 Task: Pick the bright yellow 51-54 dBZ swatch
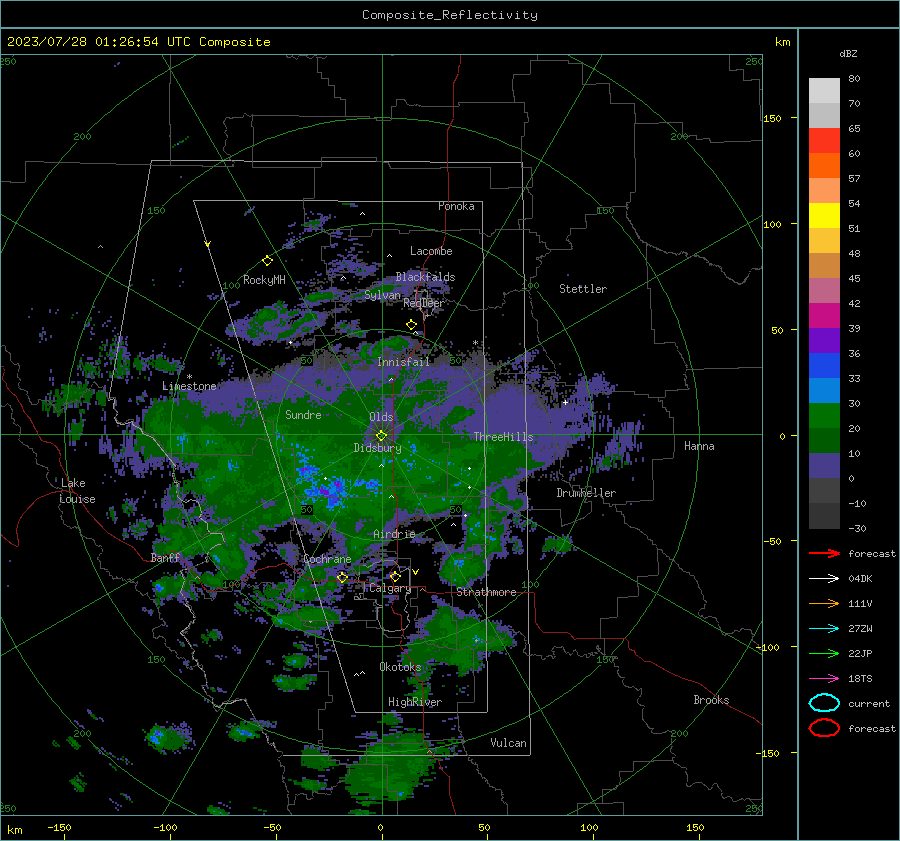coord(824,216)
